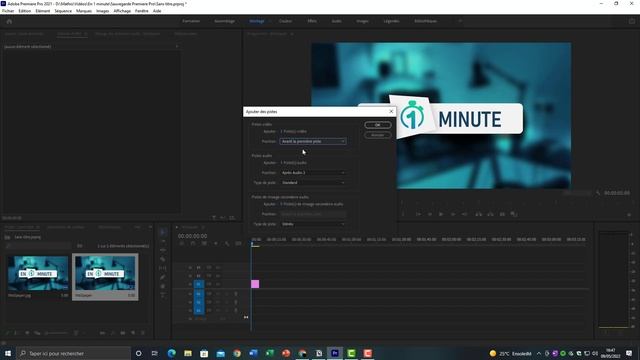
Task: Open the Fenêtre menu
Action: [142, 11]
